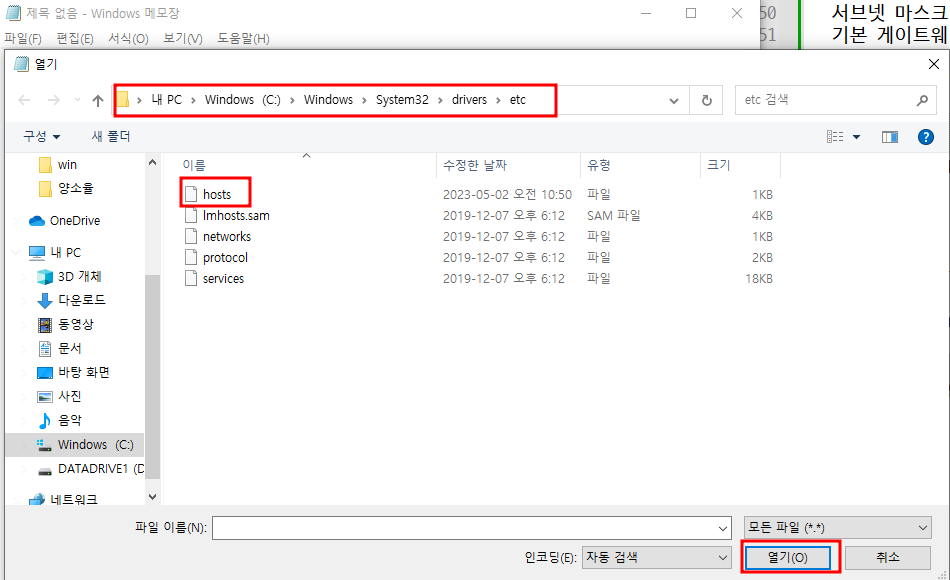Click the 열기(O) button

(788, 558)
